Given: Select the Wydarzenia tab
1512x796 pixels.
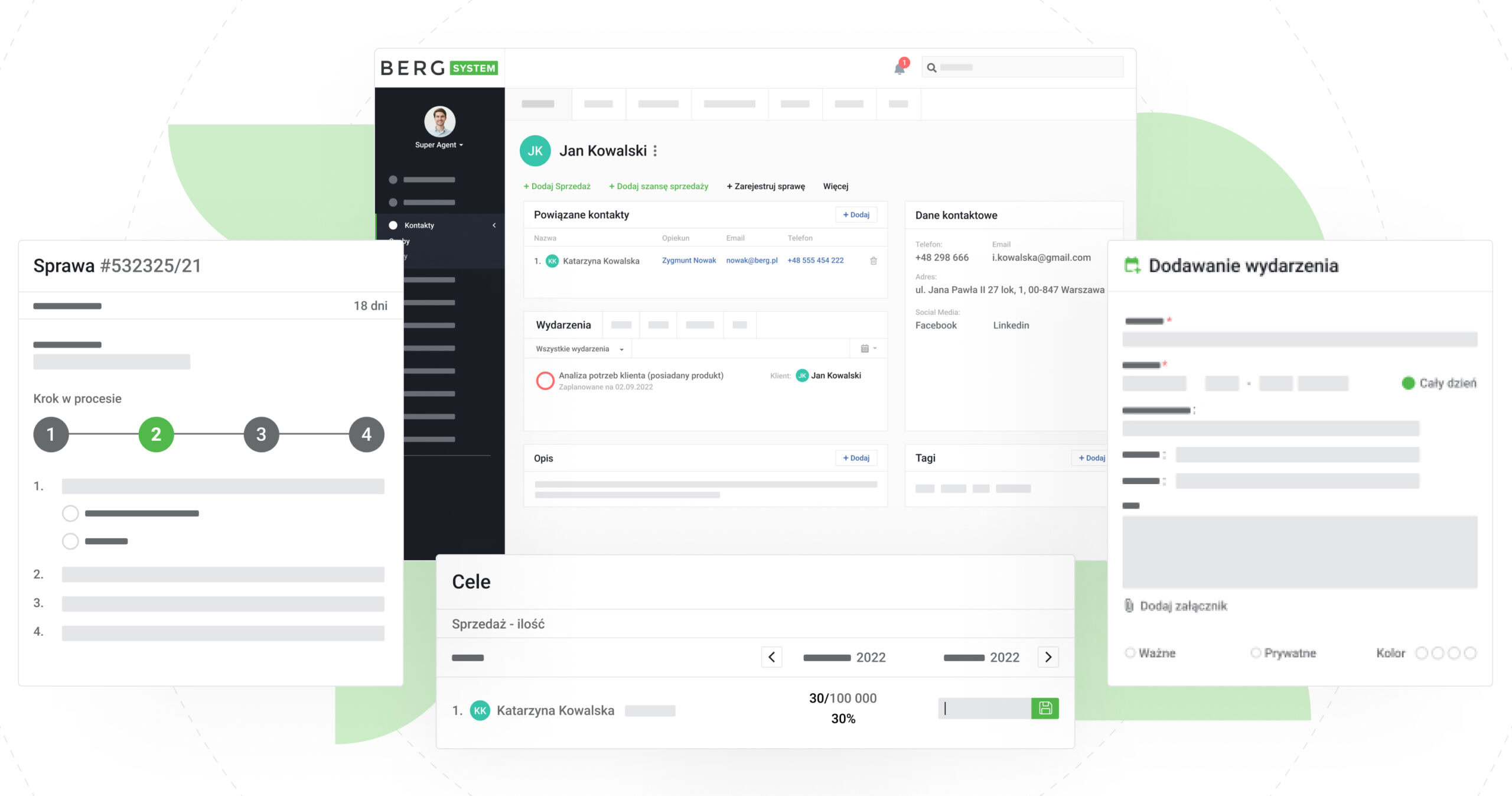Looking at the screenshot, I should 563,325.
